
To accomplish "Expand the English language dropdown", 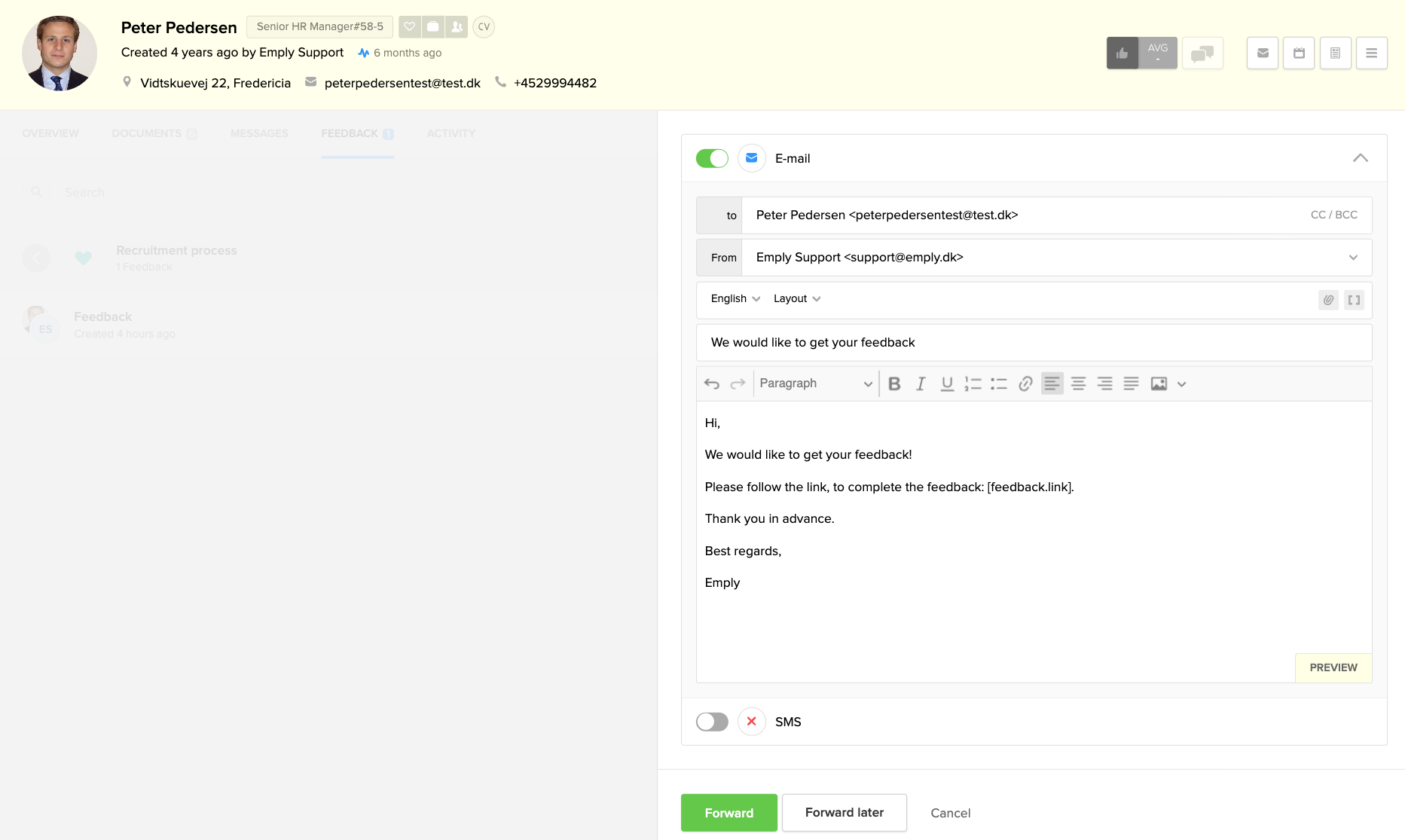I will 735,299.
